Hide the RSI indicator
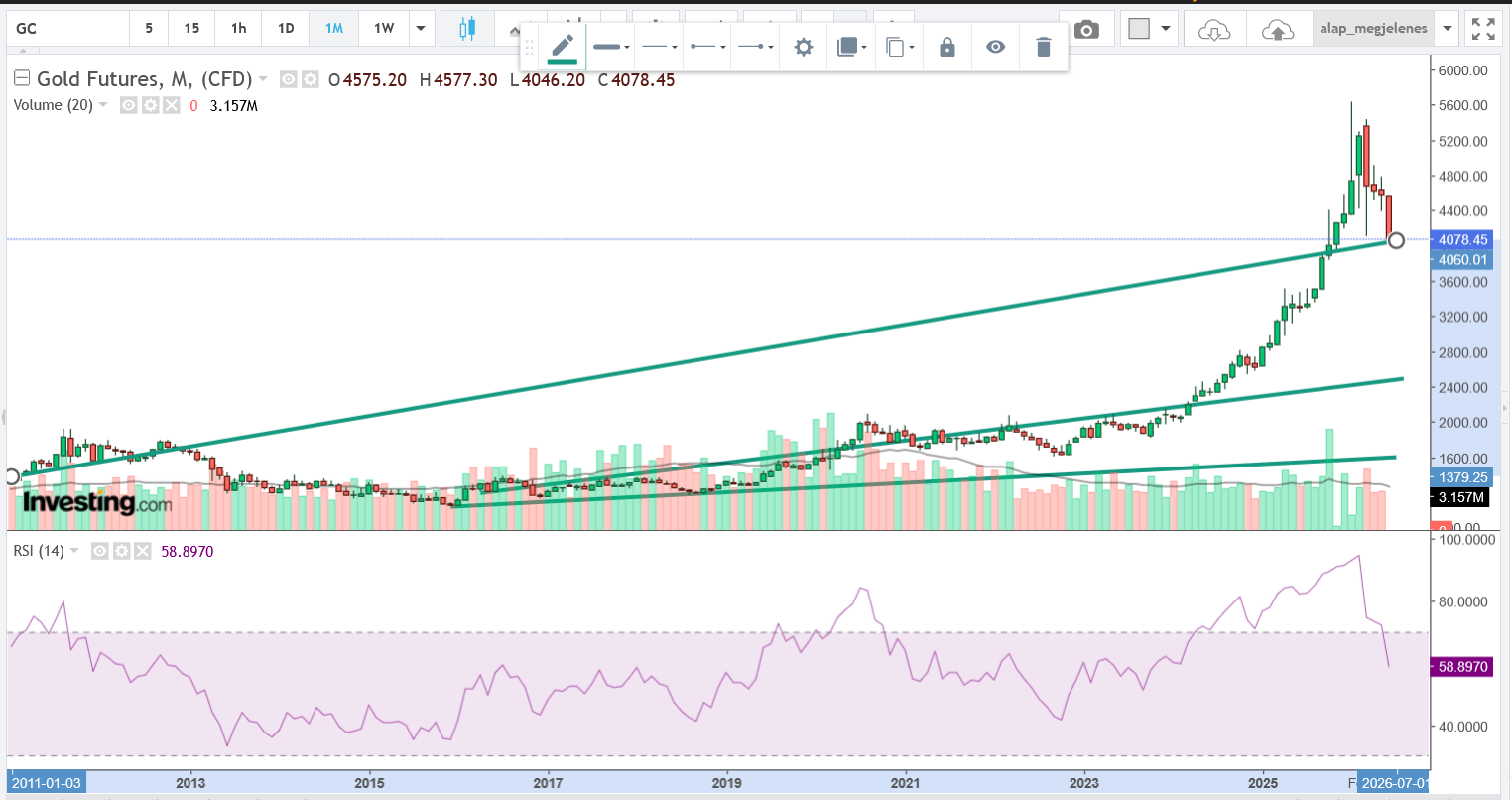This screenshot has height=800, width=1512. point(99,551)
